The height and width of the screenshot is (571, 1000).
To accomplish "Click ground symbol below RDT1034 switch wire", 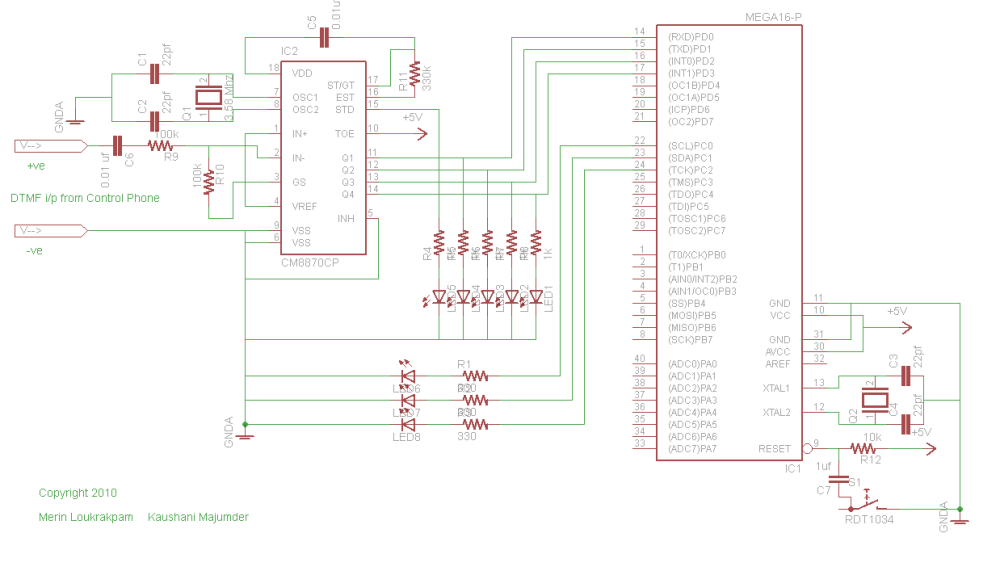I will click(960, 521).
